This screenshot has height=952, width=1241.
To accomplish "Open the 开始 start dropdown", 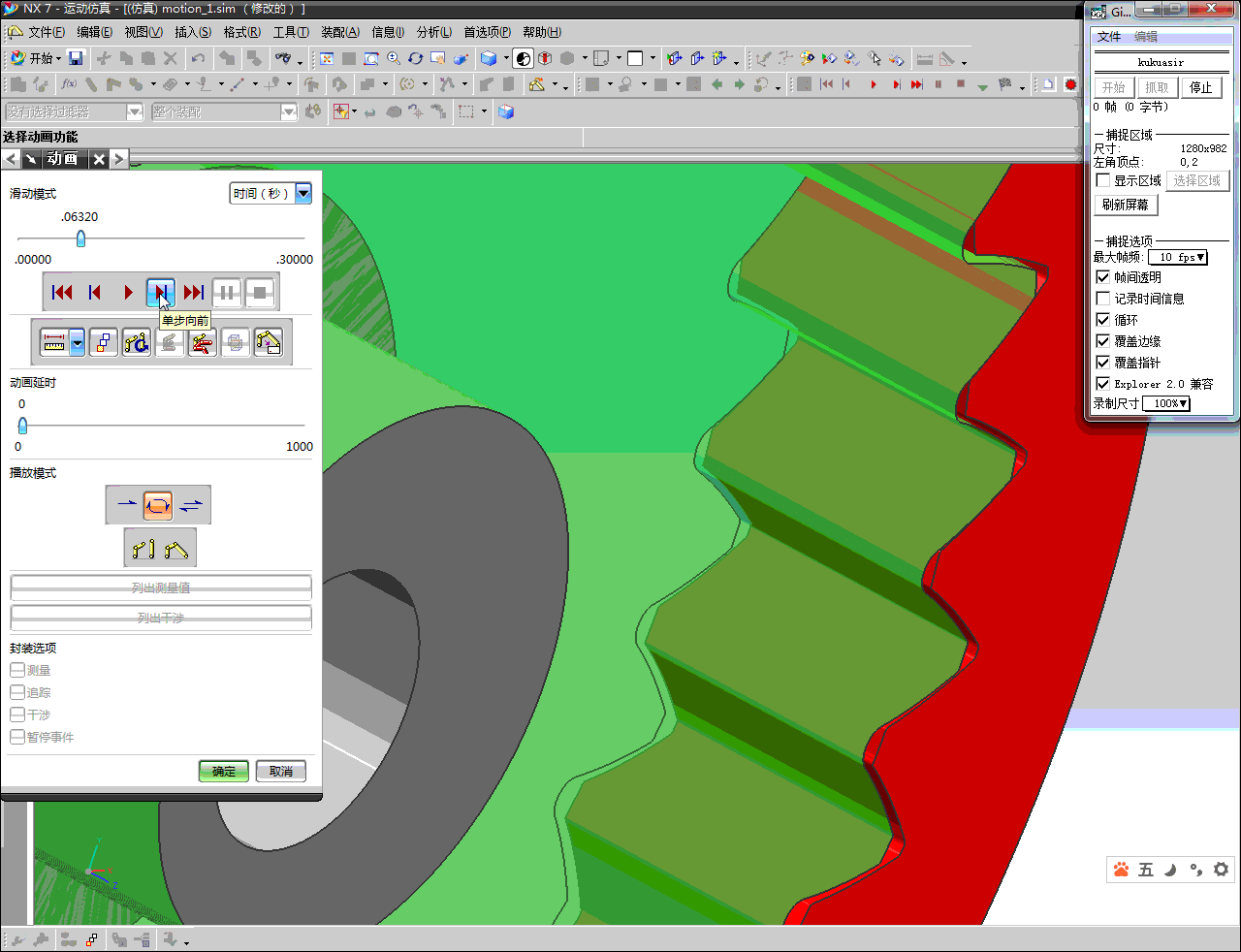I will [36, 58].
